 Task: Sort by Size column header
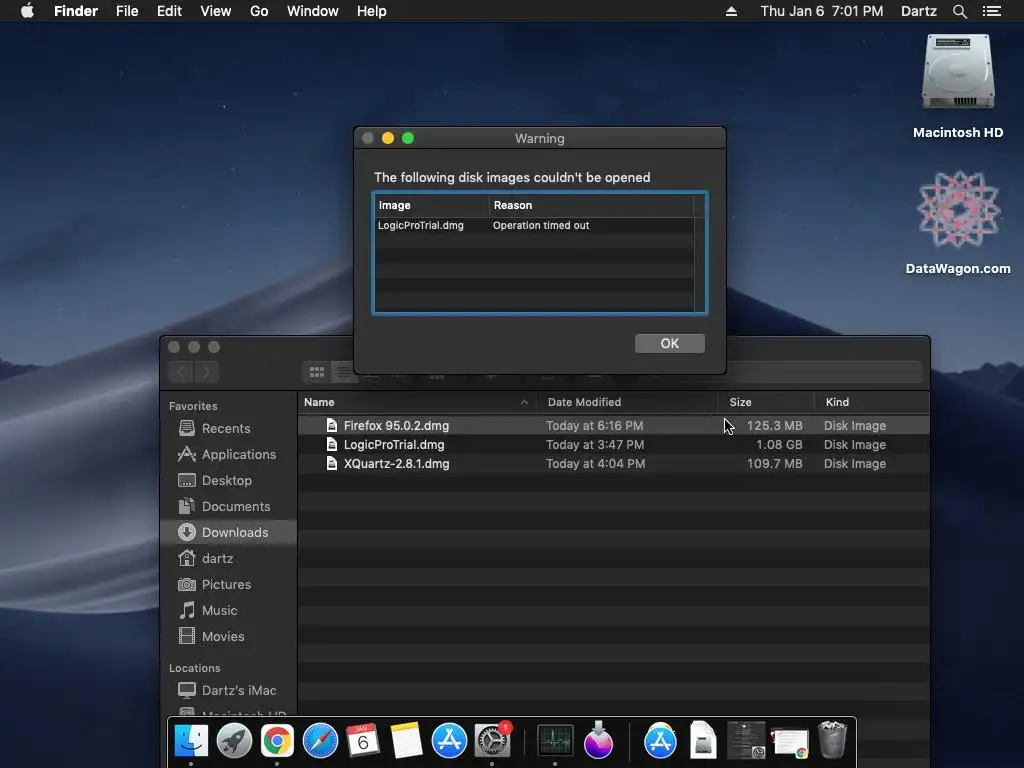click(766, 402)
